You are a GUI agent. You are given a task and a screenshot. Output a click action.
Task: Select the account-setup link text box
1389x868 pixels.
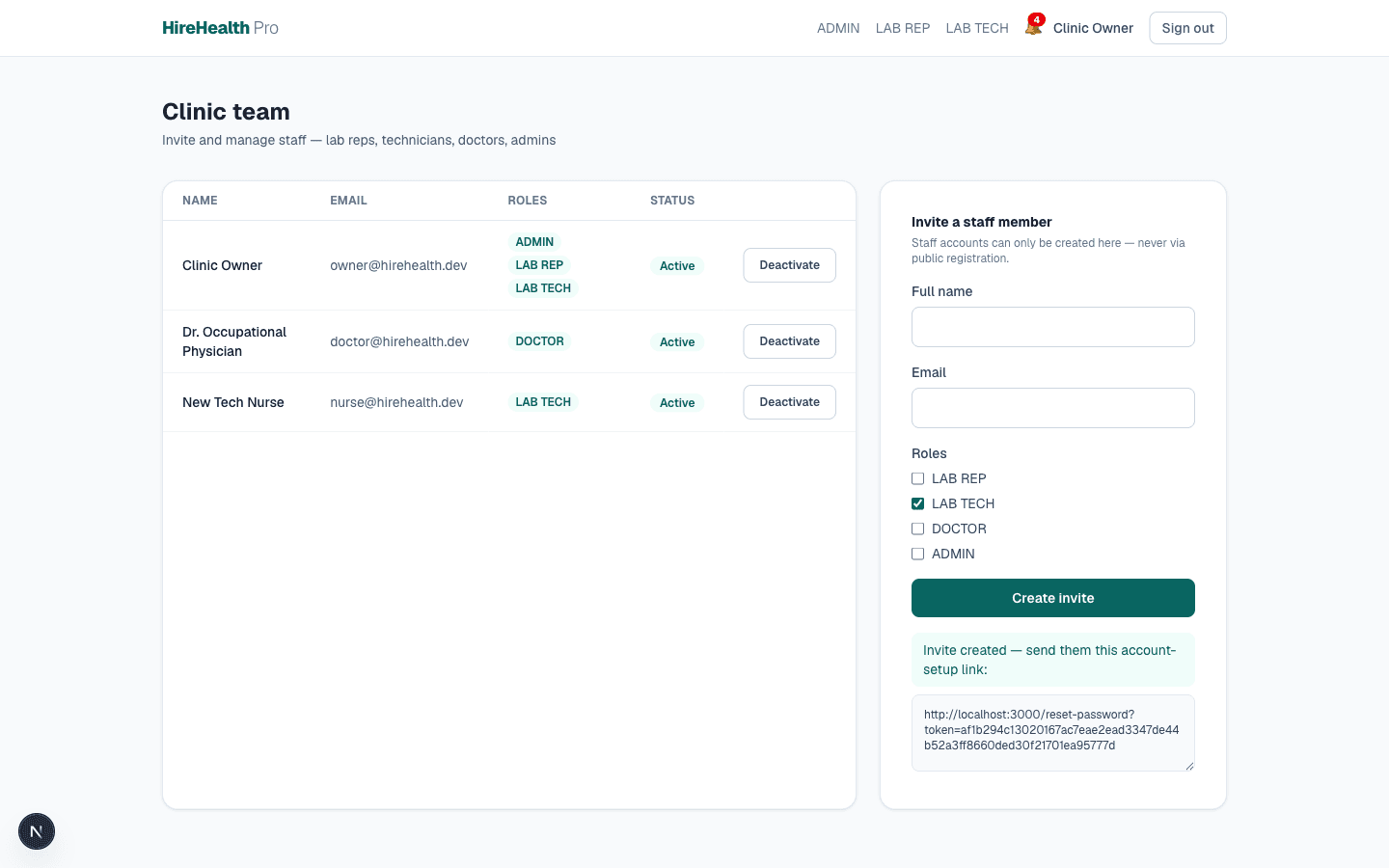coord(1053,733)
